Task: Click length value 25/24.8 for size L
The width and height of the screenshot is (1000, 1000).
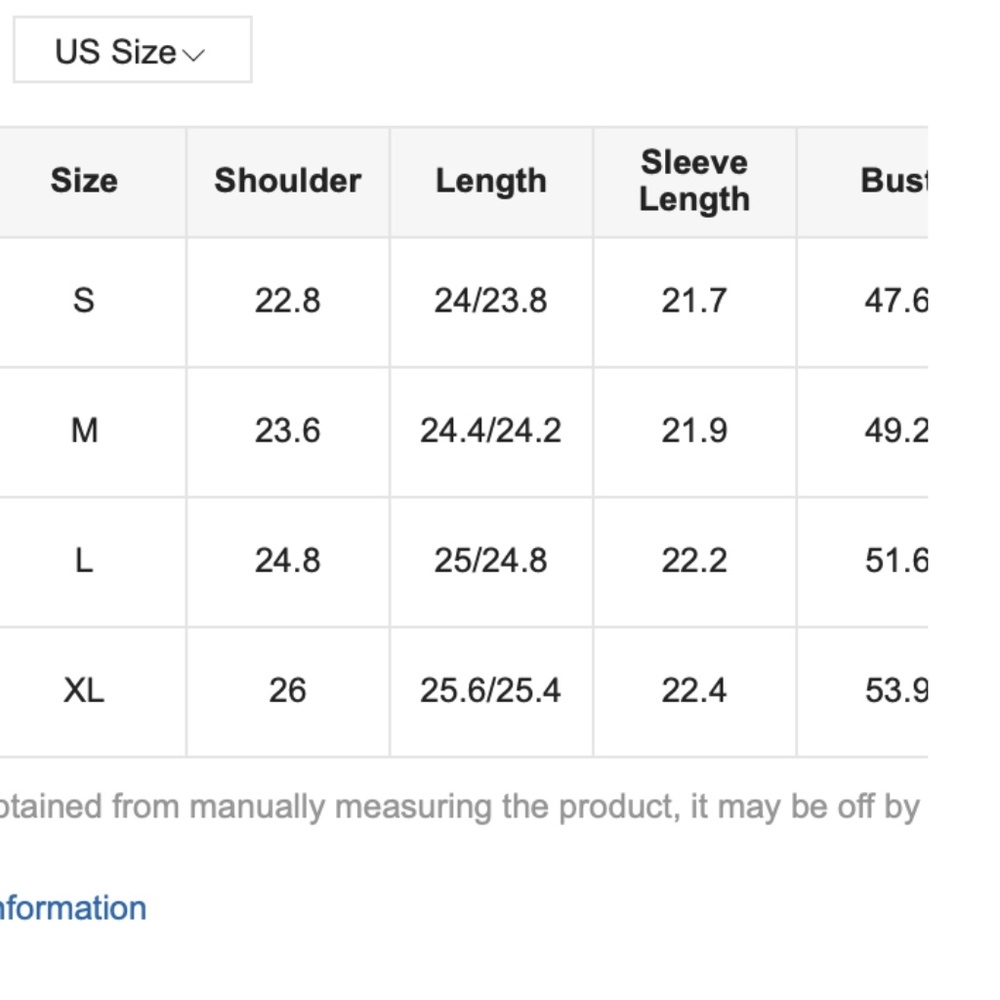Action: pos(491,561)
